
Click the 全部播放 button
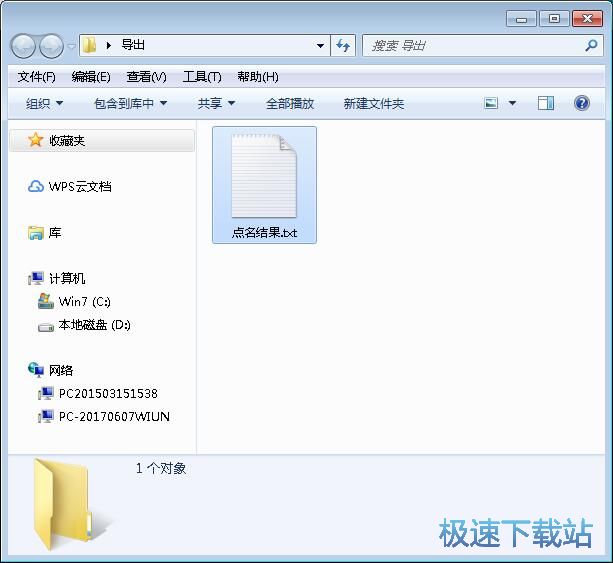pyautogui.click(x=290, y=104)
